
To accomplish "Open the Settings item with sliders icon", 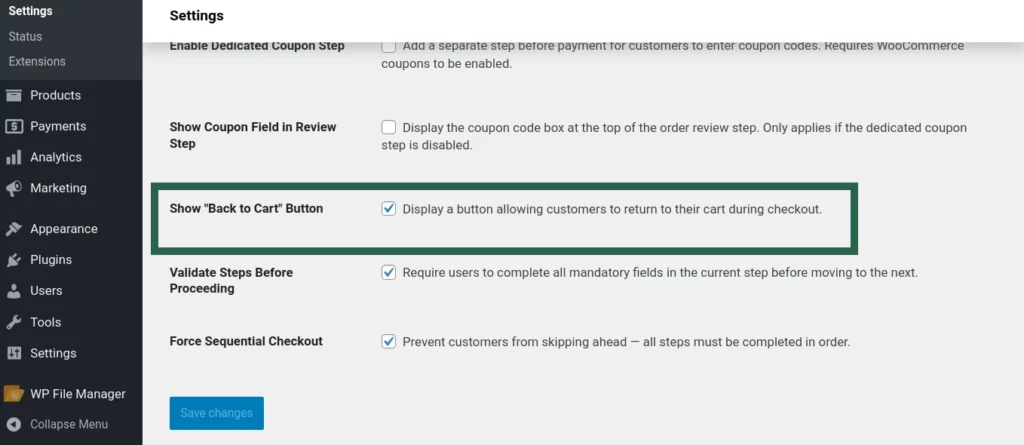I will 52,353.
